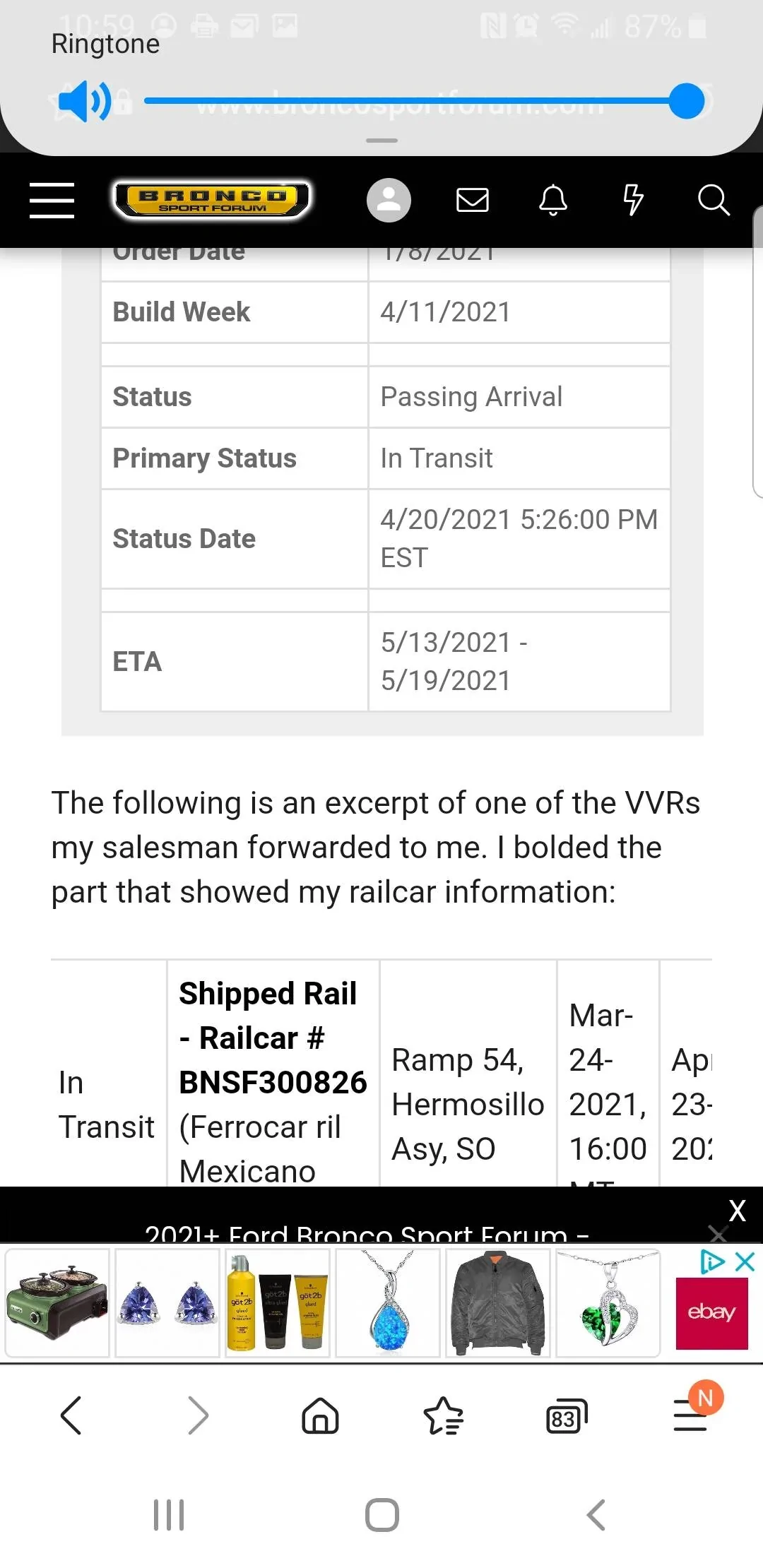This screenshot has height=1568, width=763.
Task: Tap the Bronco Sport Forum logo
Action: 212,200
